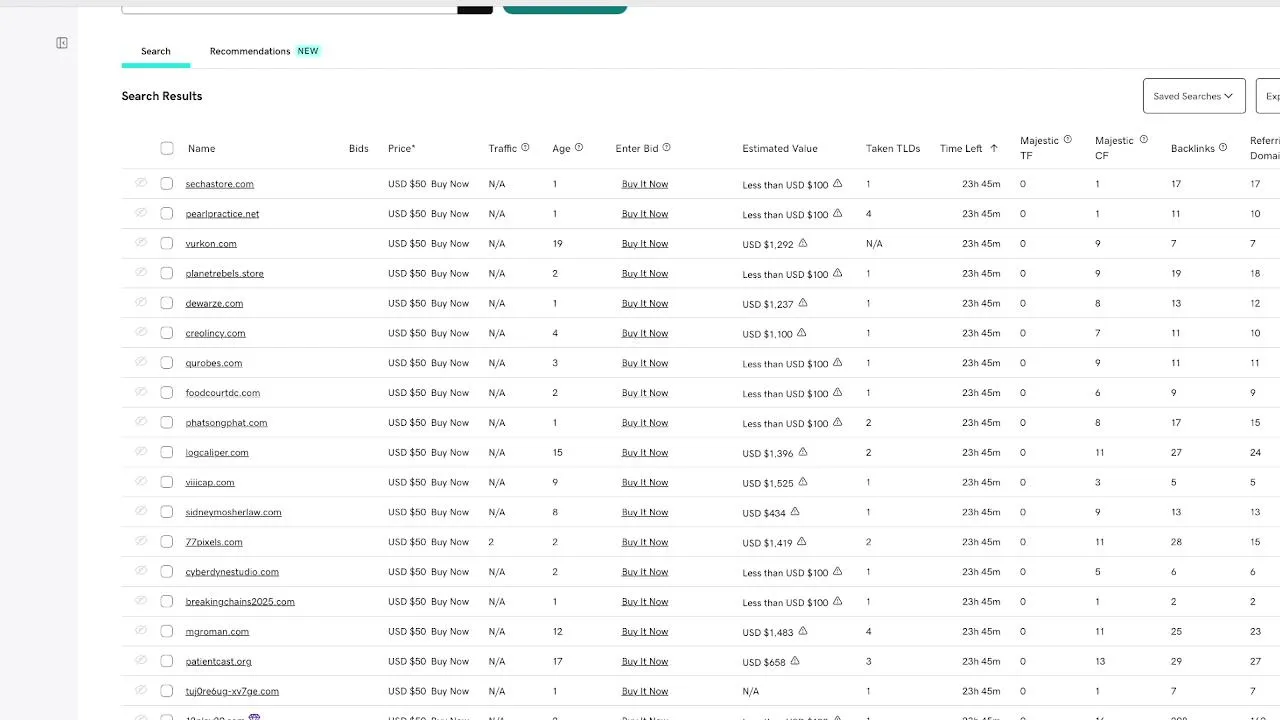This screenshot has height=720, width=1280.
Task: Click the vurkon.com estimated value warning icon
Action: [803, 243]
